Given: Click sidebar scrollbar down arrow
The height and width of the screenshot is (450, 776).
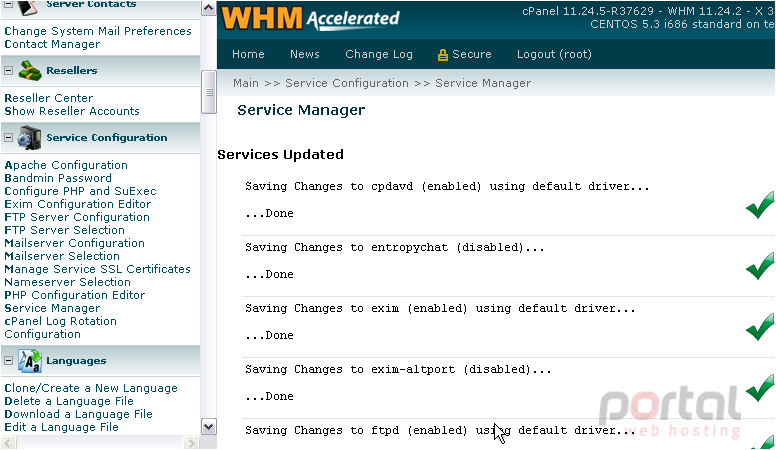Looking at the screenshot, I should click(209, 427).
